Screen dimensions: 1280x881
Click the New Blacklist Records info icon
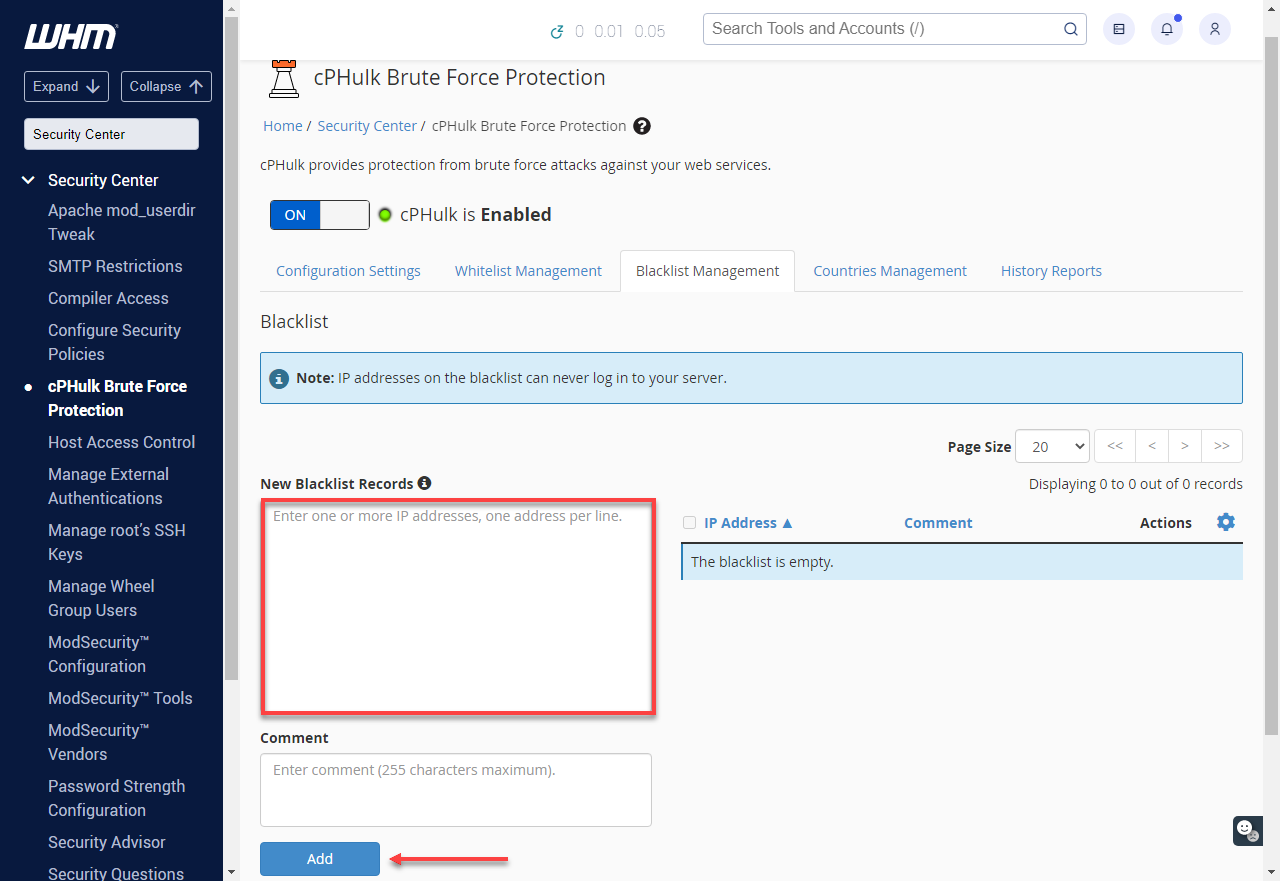click(425, 483)
